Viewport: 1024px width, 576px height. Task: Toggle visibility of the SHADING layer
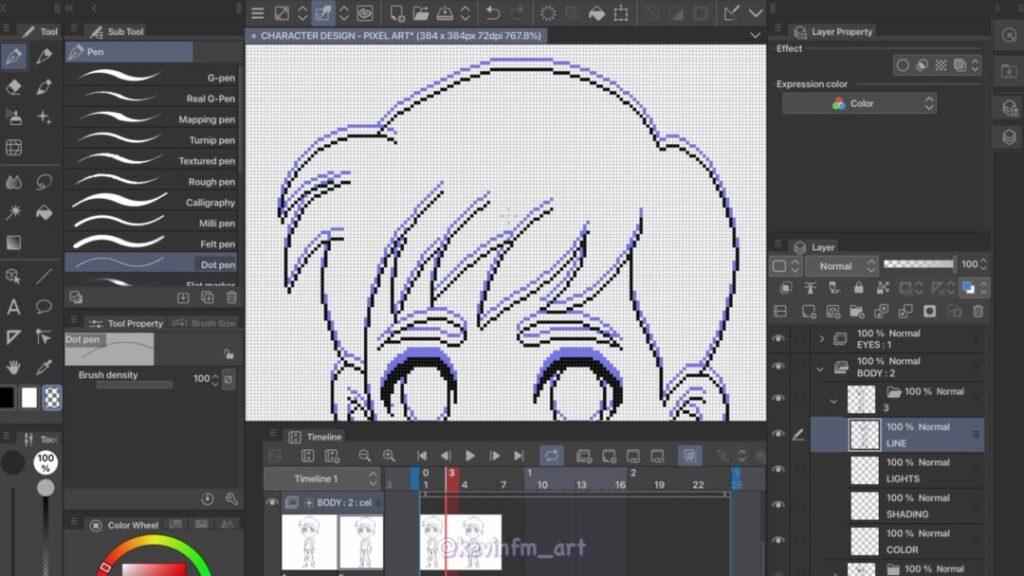click(778, 506)
